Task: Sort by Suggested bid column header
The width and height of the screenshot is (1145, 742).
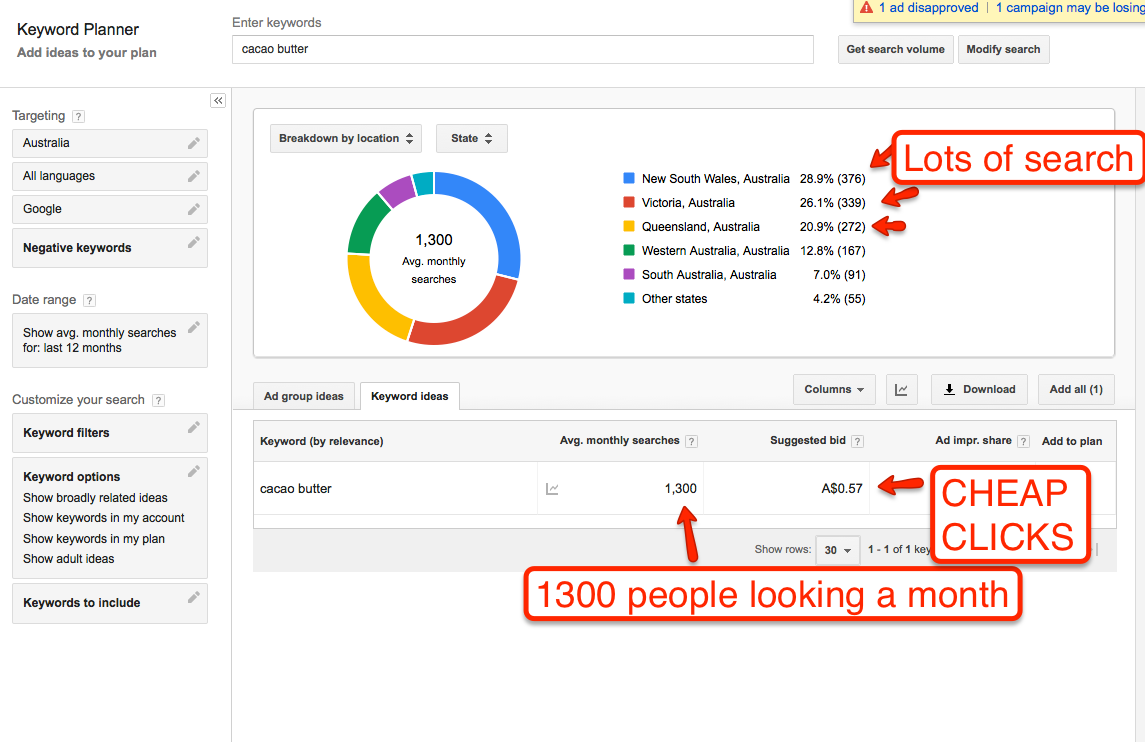Action: (x=808, y=441)
